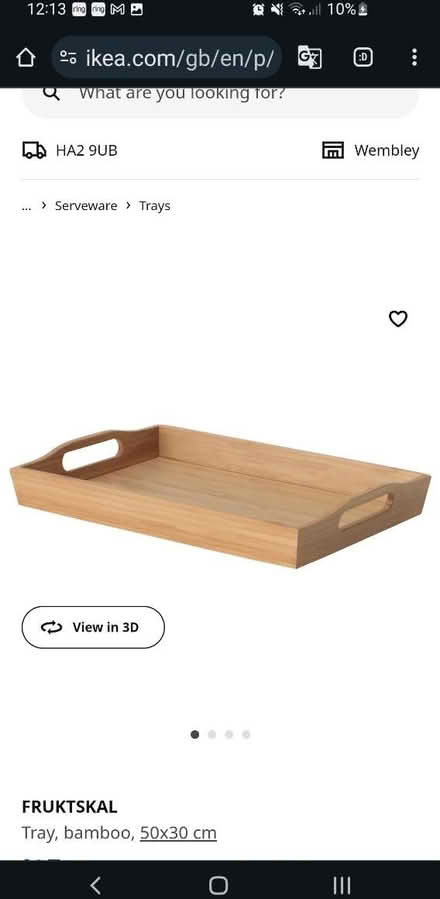Select first image carousel dot
This screenshot has height=899, width=440.
195,734
